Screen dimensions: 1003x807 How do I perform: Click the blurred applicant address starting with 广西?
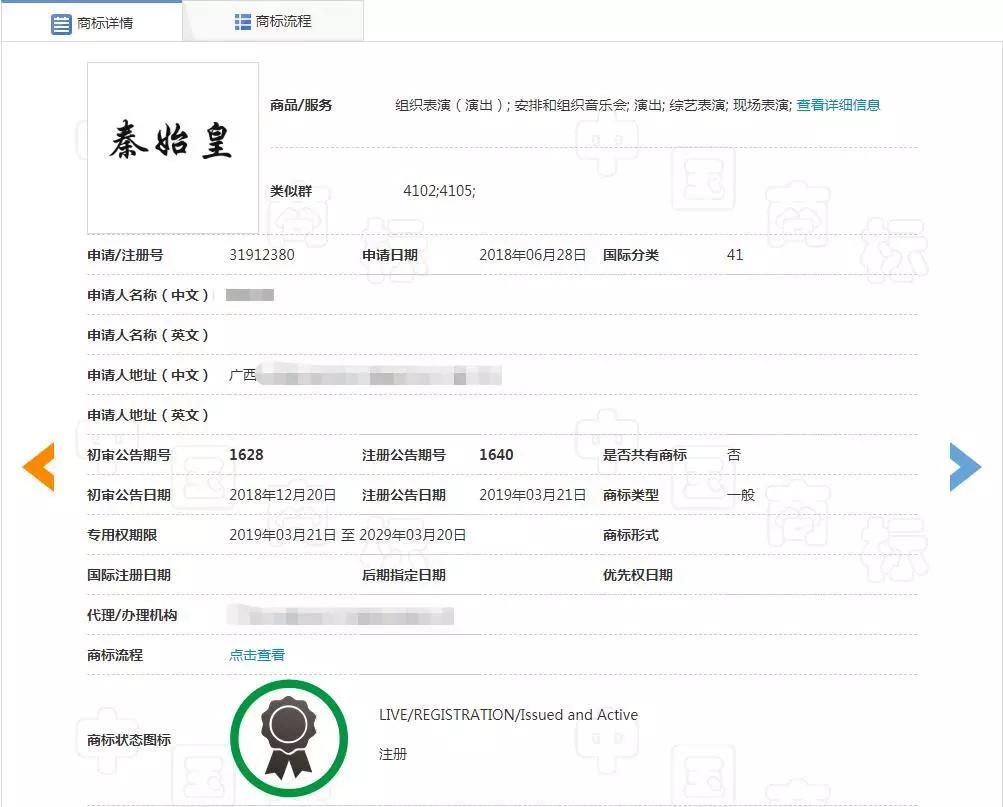pos(365,376)
